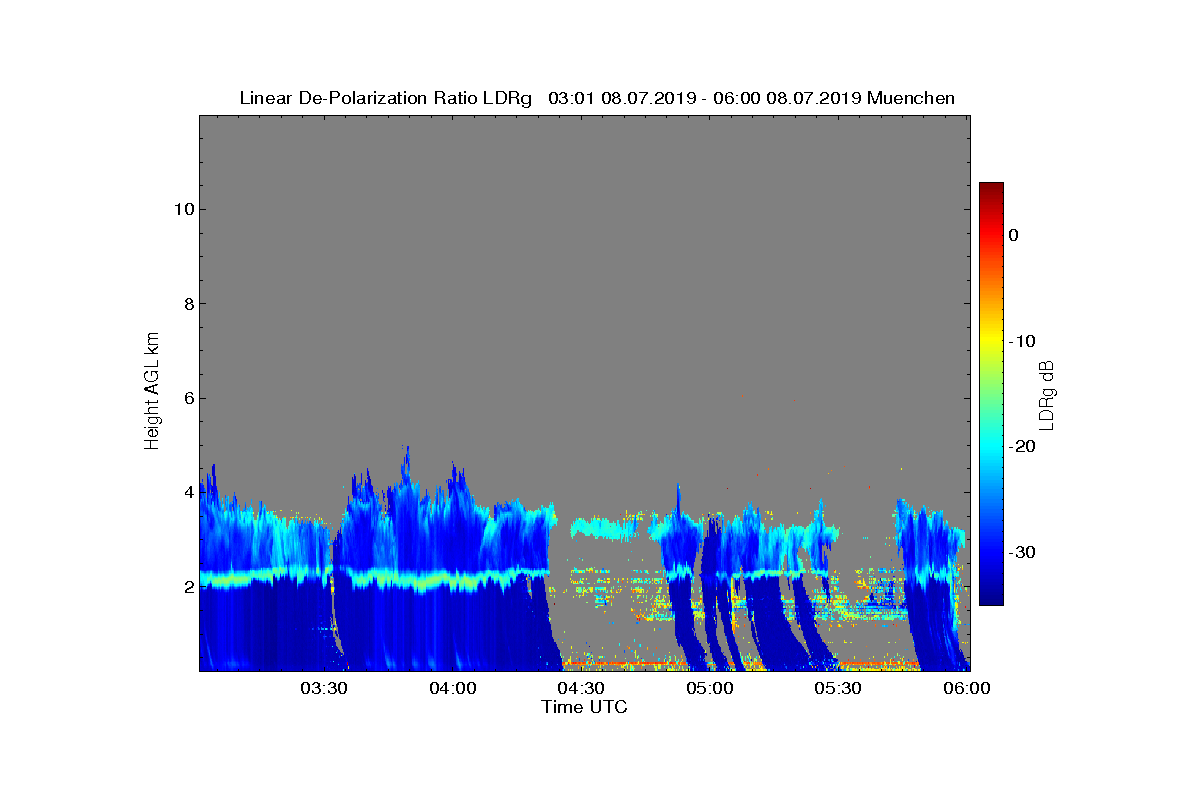Click the yellow band of the colorbar
Image resolution: width=1200 pixels, height=800 pixels.
[x=991, y=341]
